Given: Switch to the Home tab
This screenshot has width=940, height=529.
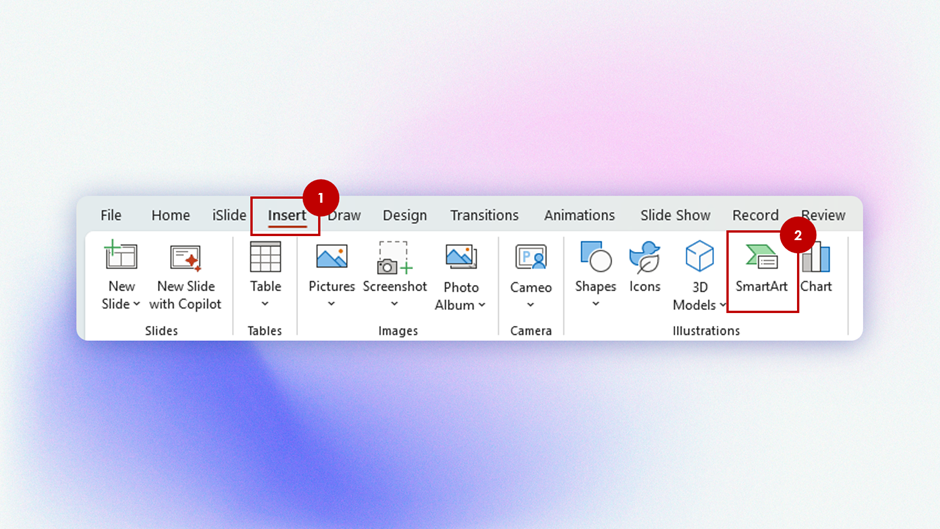Looking at the screenshot, I should click(170, 215).
